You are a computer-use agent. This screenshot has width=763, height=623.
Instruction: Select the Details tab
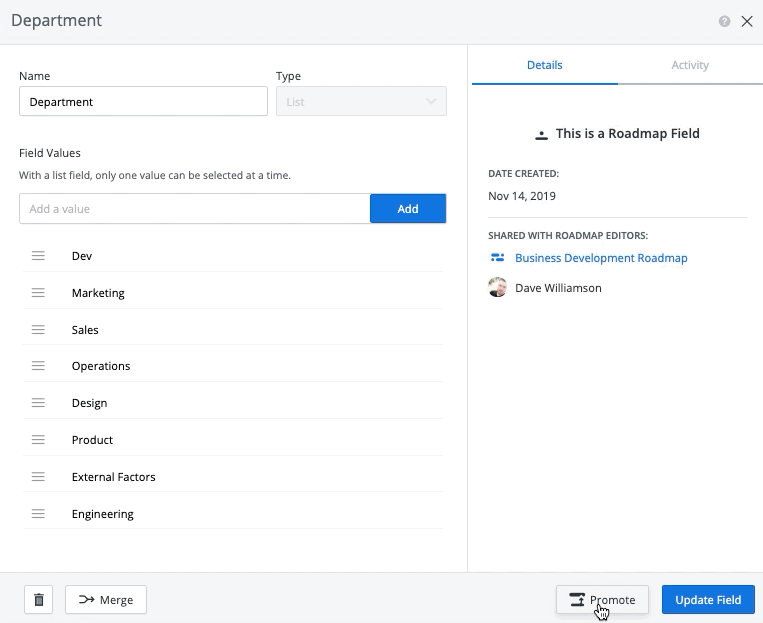545,65
